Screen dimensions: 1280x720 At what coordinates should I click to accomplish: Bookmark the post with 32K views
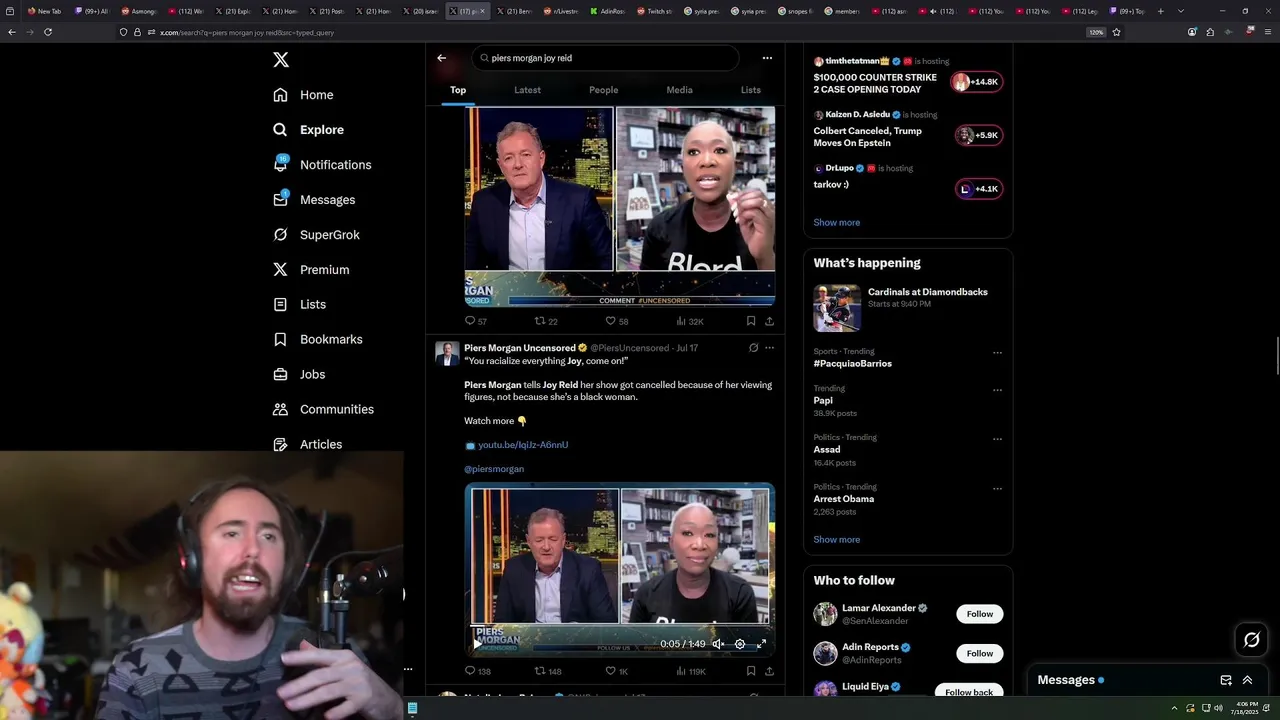(751, 321)
